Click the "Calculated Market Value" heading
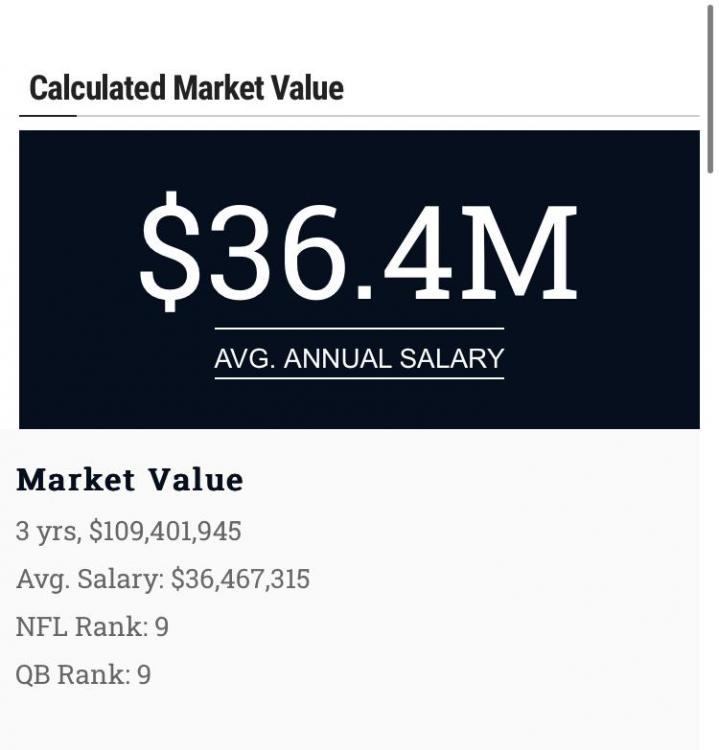 point(186,88)
